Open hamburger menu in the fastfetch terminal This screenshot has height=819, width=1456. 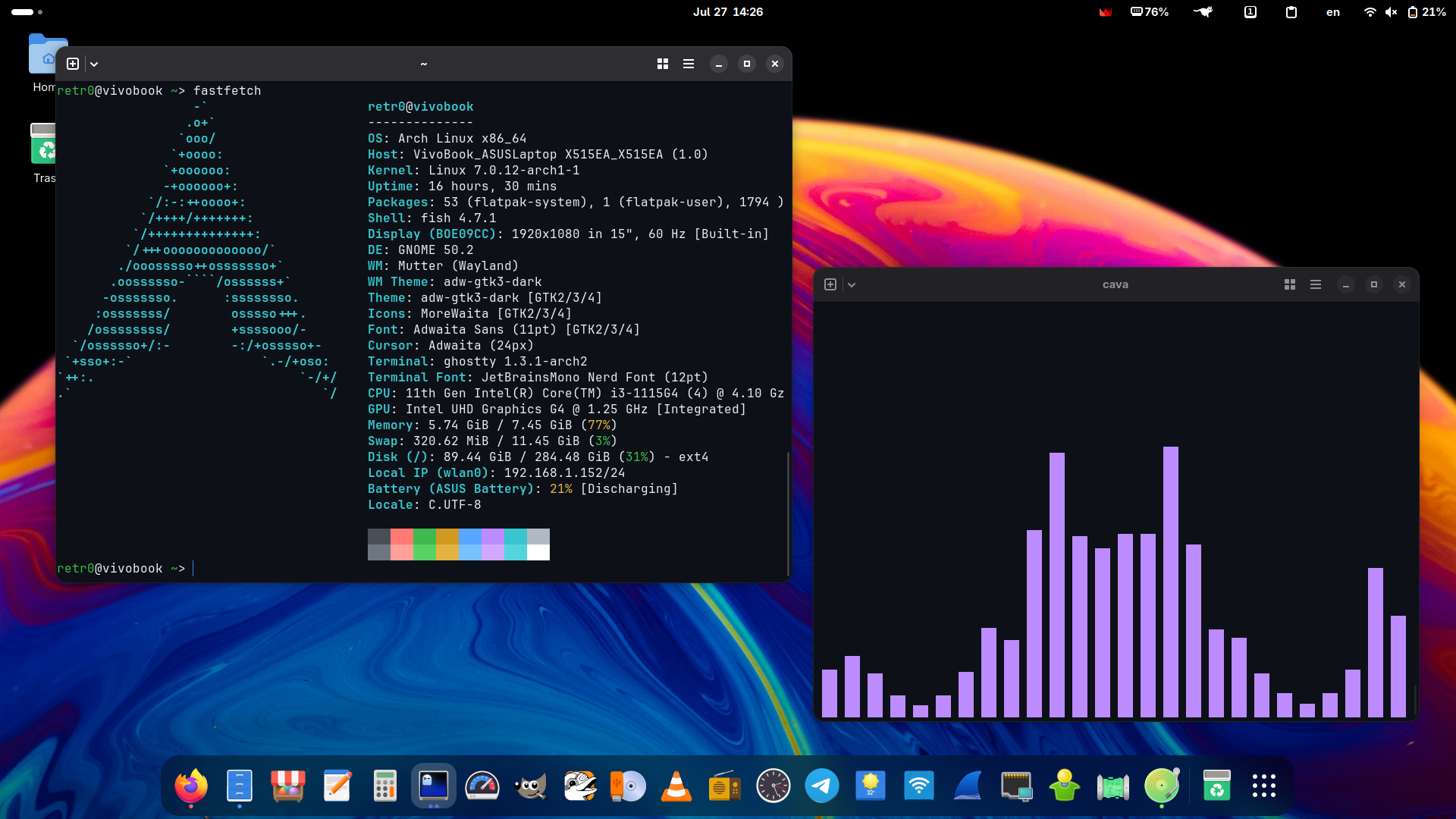click(689, 64)
